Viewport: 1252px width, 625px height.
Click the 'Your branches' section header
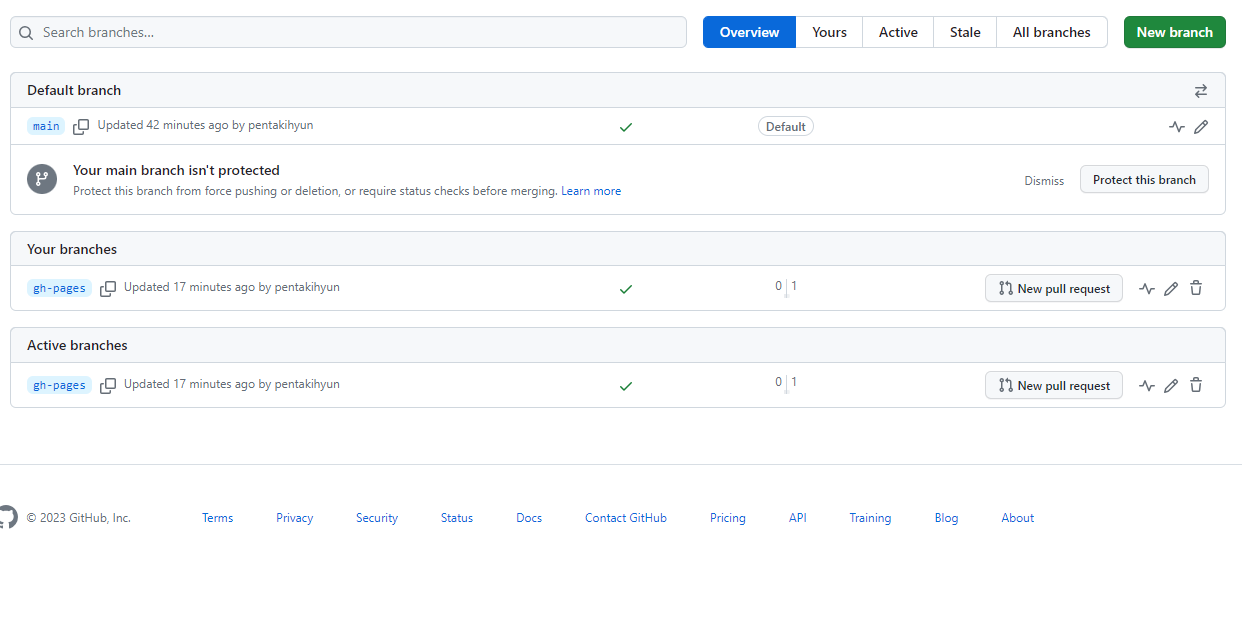click(72, 249)
